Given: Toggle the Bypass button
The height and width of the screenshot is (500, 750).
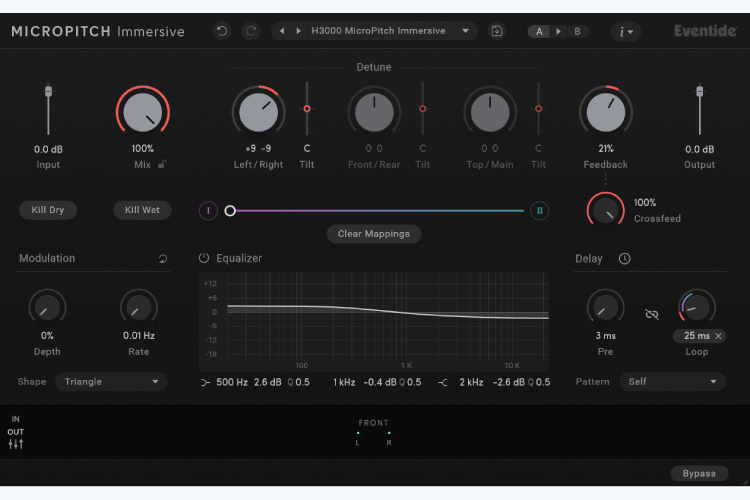Looking at the screenshot, I should [699, 474].
